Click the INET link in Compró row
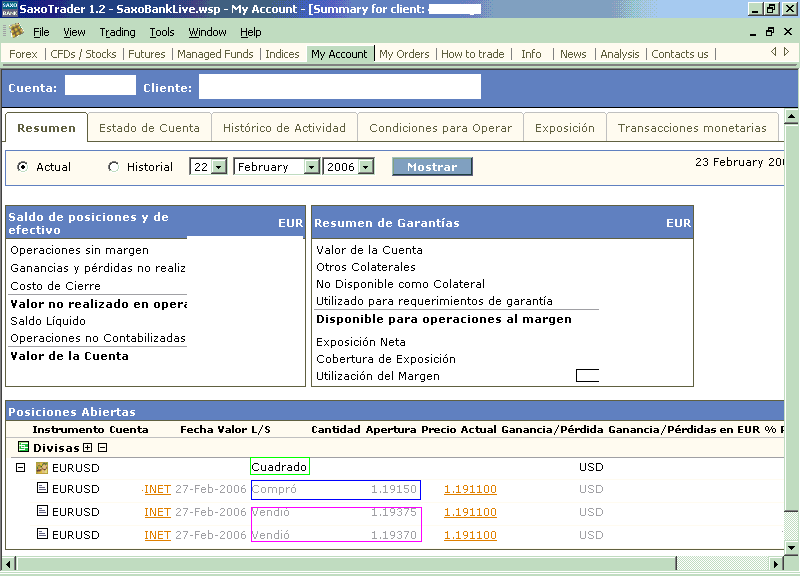Screen dimensions: 800x576 click(x=157, y=490)
